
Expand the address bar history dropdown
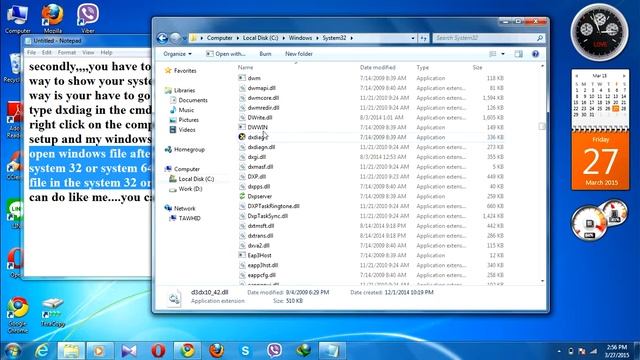point(413,38)
